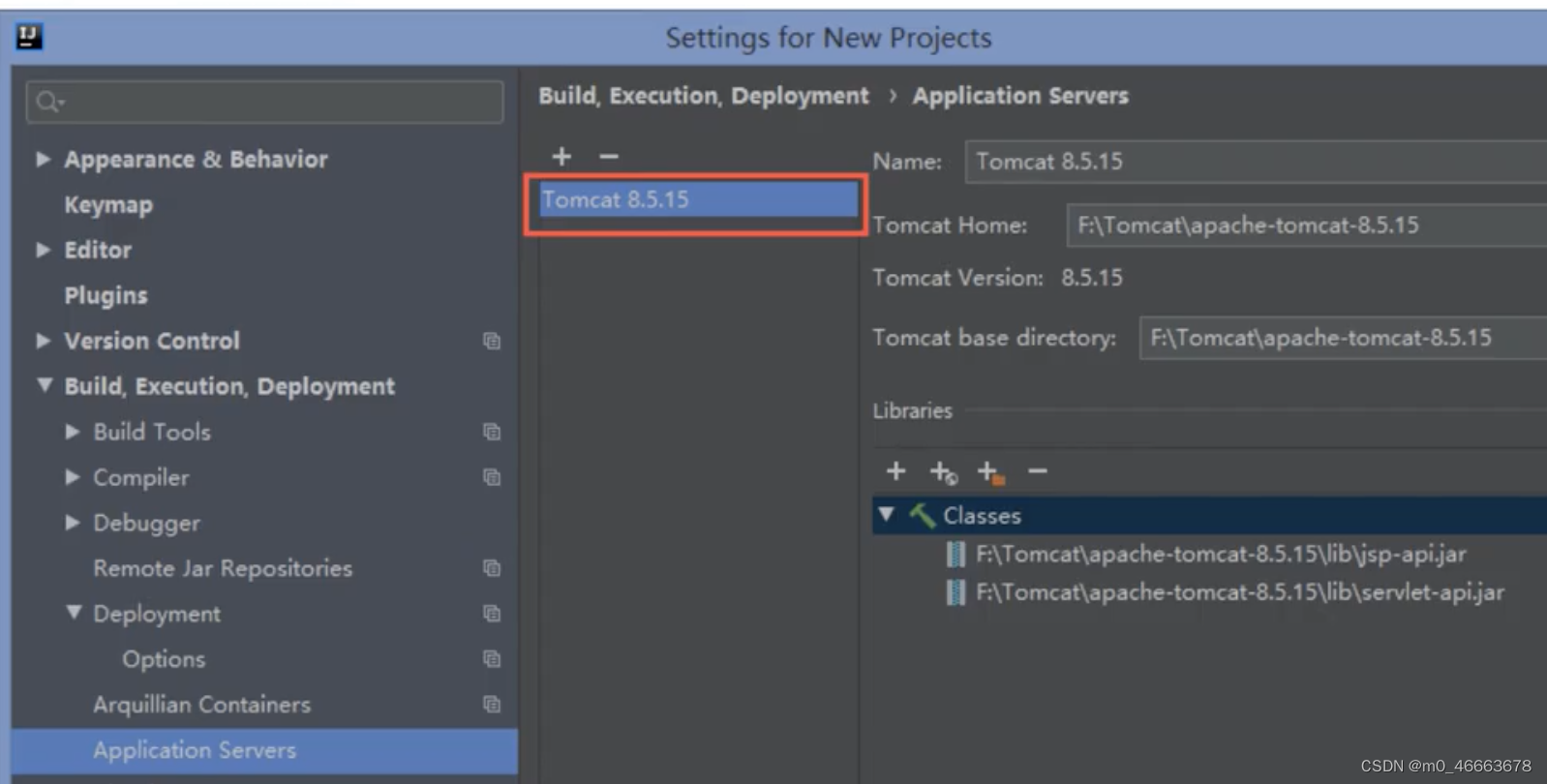
Task: Click project-level icon beside Compiler
Action: pos(492,477)
